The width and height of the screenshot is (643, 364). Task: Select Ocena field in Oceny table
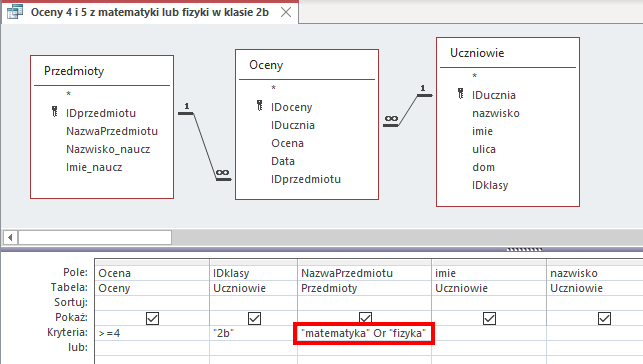click(x=287, y=143)
